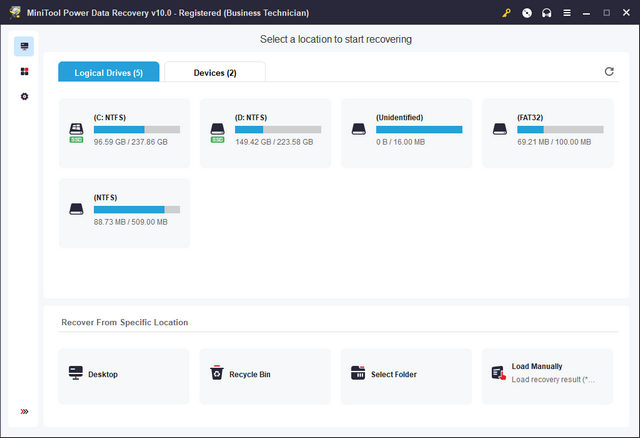Switch to the Logical Drives tab

tap(108, 73)
